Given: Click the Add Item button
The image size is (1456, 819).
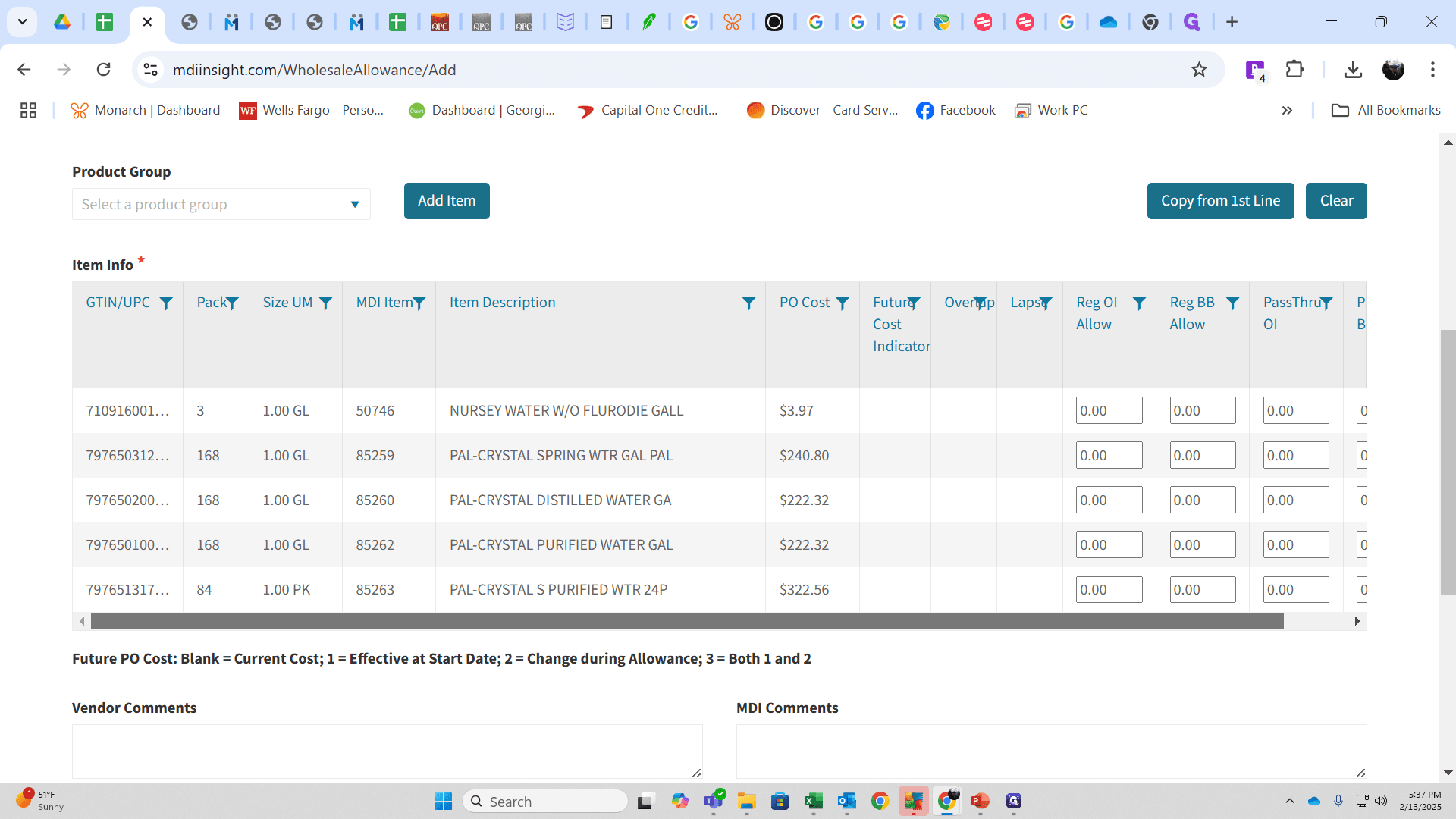Looking at the screenshot, I should 447,201.
